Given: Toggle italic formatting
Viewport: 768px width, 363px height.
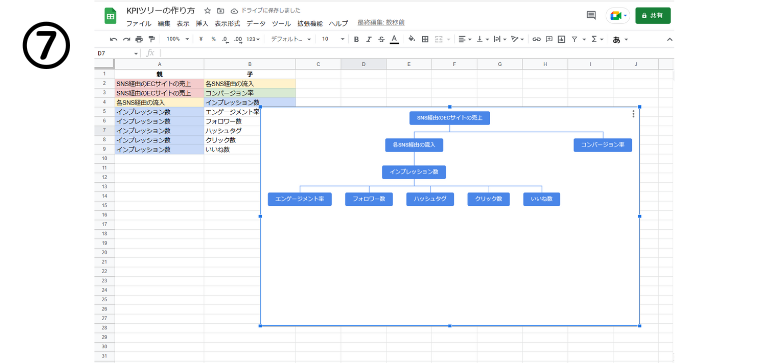Looking at the screenshot, I should click(x=369, y=39).
